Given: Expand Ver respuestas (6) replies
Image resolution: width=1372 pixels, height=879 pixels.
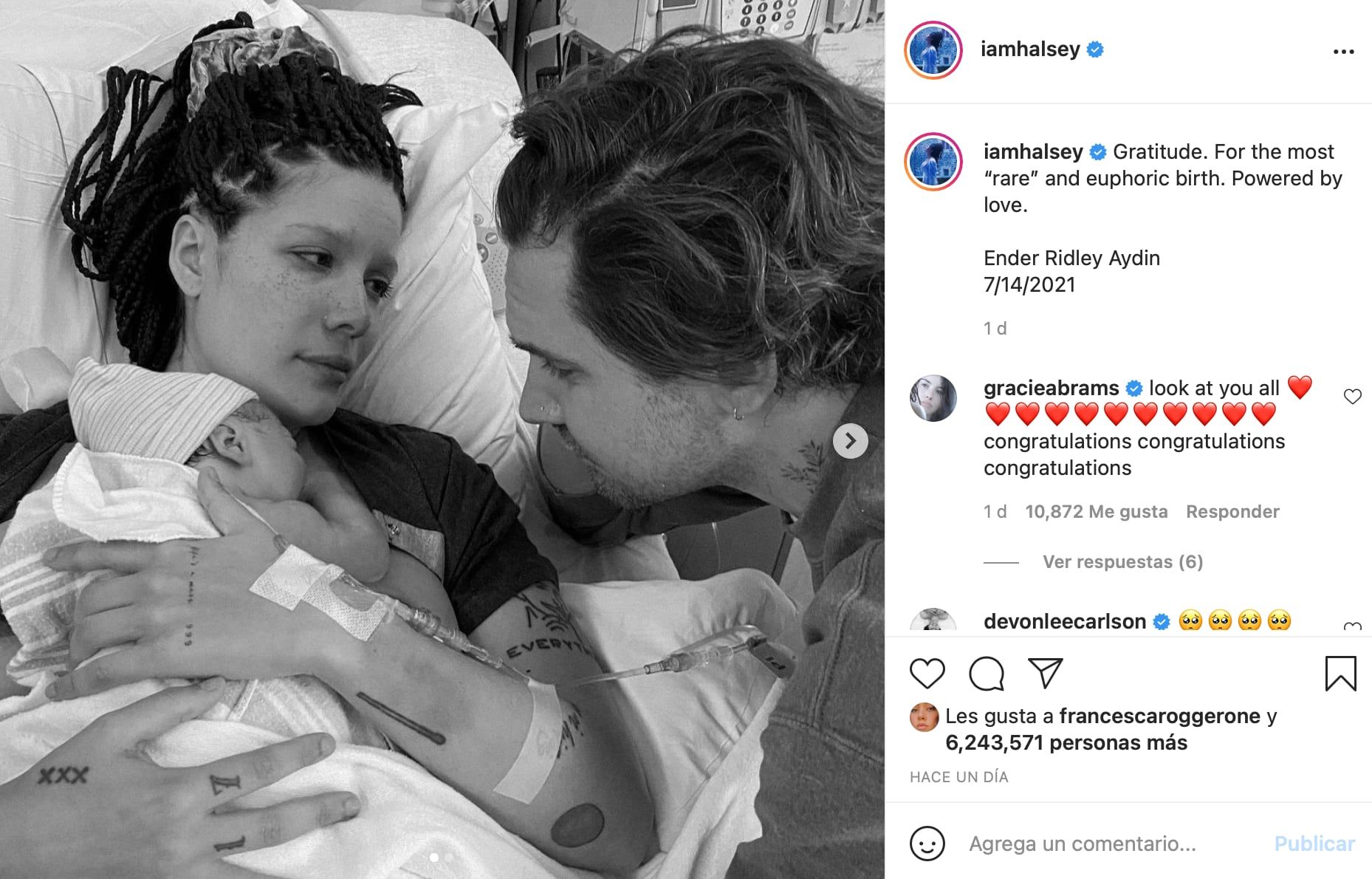Looking at the screenshot, I should pos(1122,562).
